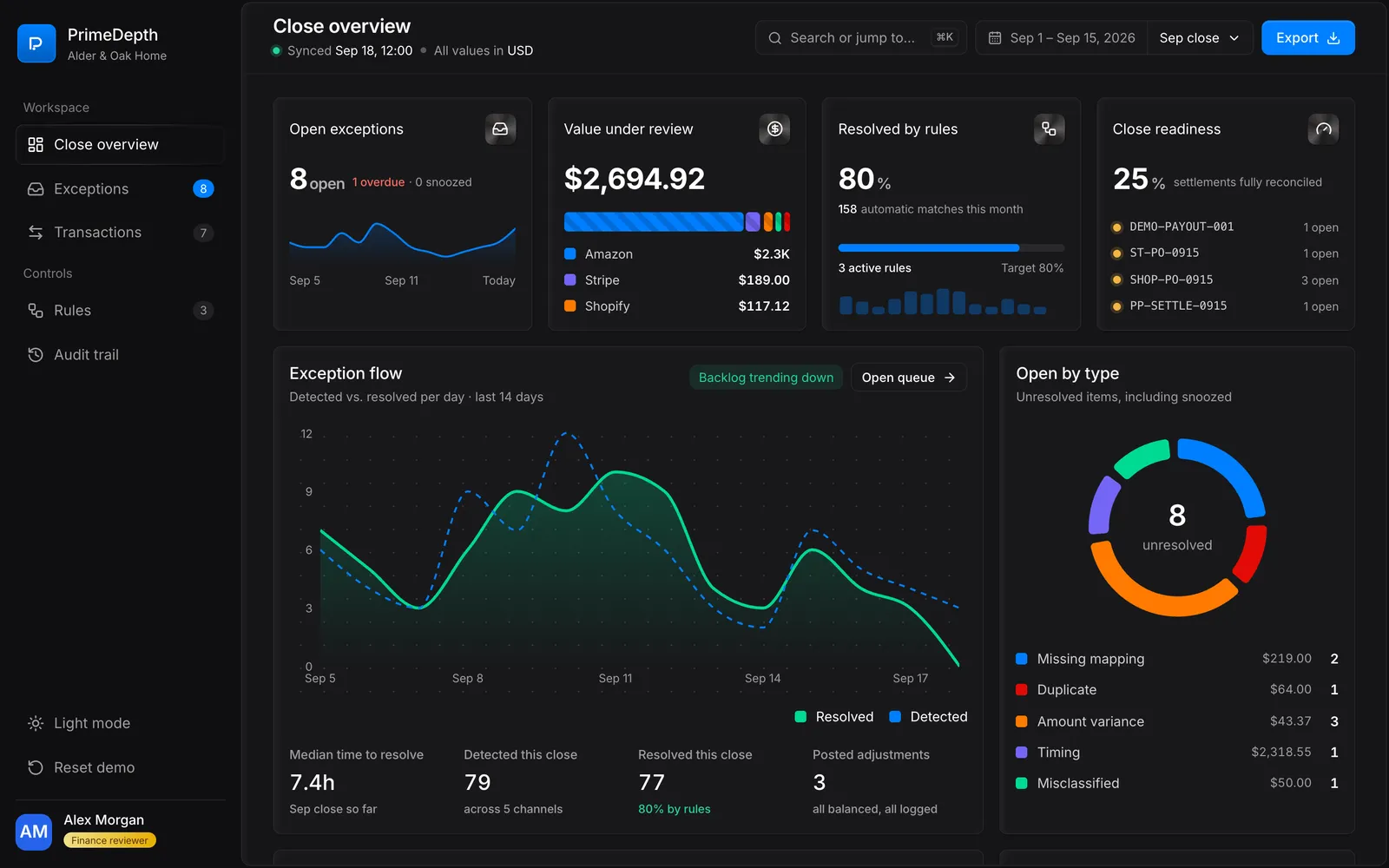Viewport: 1389px width, 868px height.
Task: Switch to Light mode
Action: (x=120, y=723)
